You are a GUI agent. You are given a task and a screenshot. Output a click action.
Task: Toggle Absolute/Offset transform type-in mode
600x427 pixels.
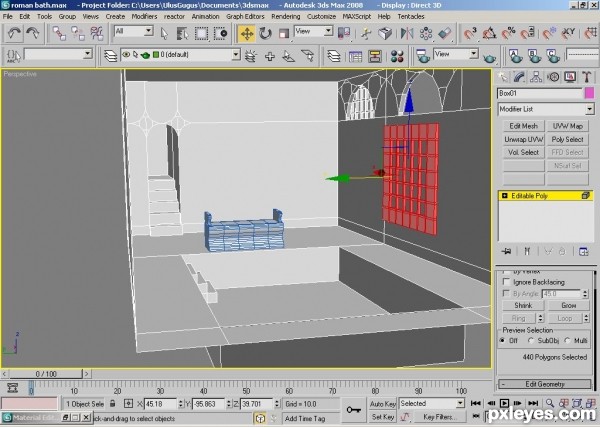coord(128,403)
